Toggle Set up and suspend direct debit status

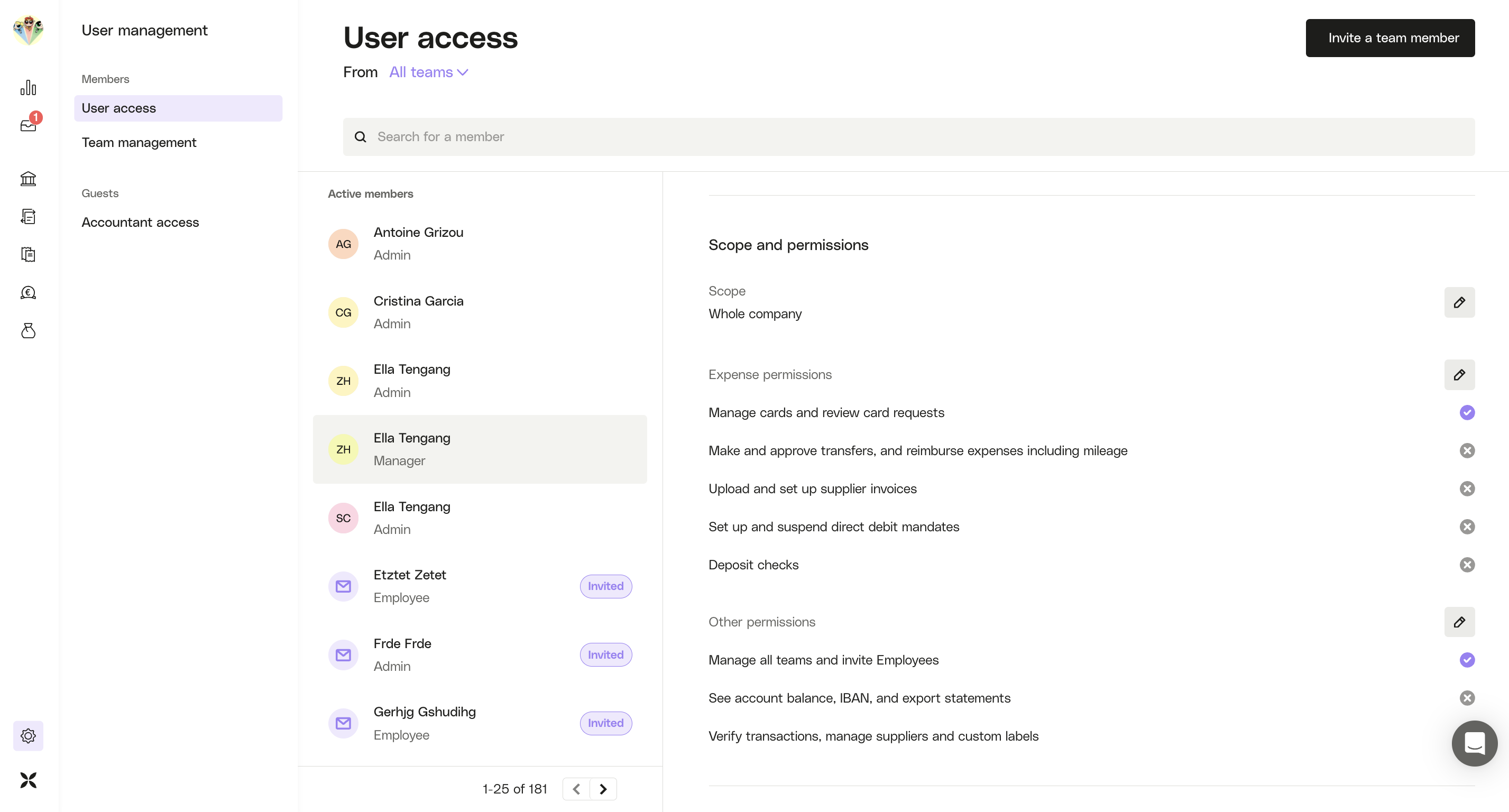click(1467, 527)
